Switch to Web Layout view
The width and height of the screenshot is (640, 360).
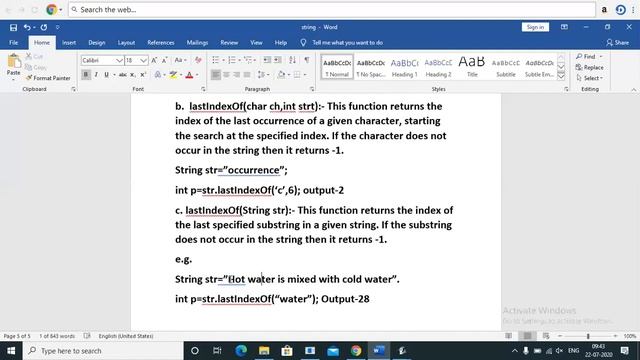pos(546,336)
